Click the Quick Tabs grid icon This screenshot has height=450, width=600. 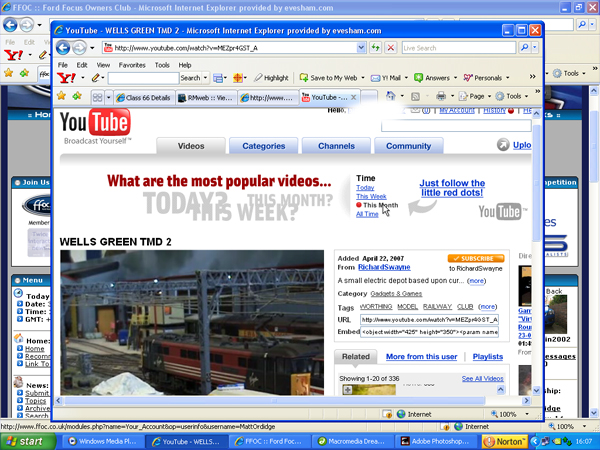tap(98, 98)
